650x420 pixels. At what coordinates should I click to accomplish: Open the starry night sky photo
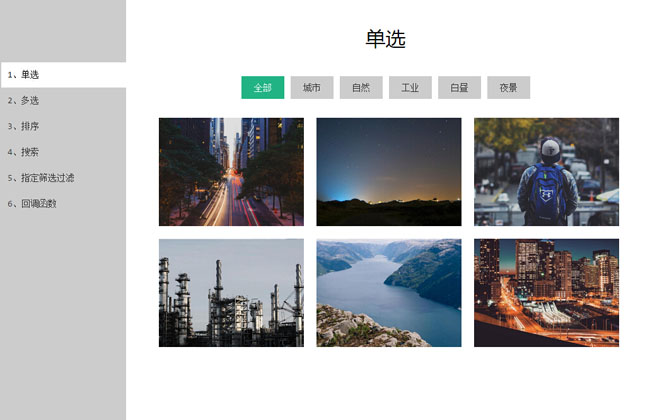[389, 172]
